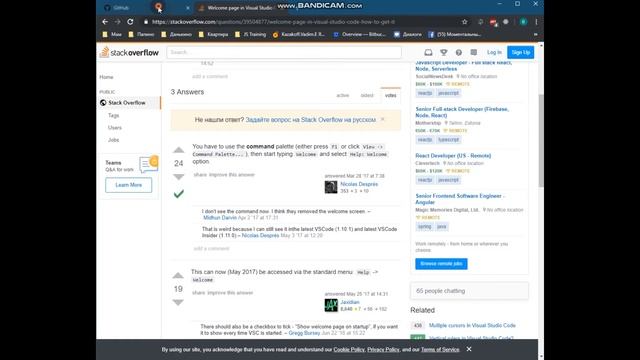
Task: Click the browser forward arrow
Action: (118, 22)
